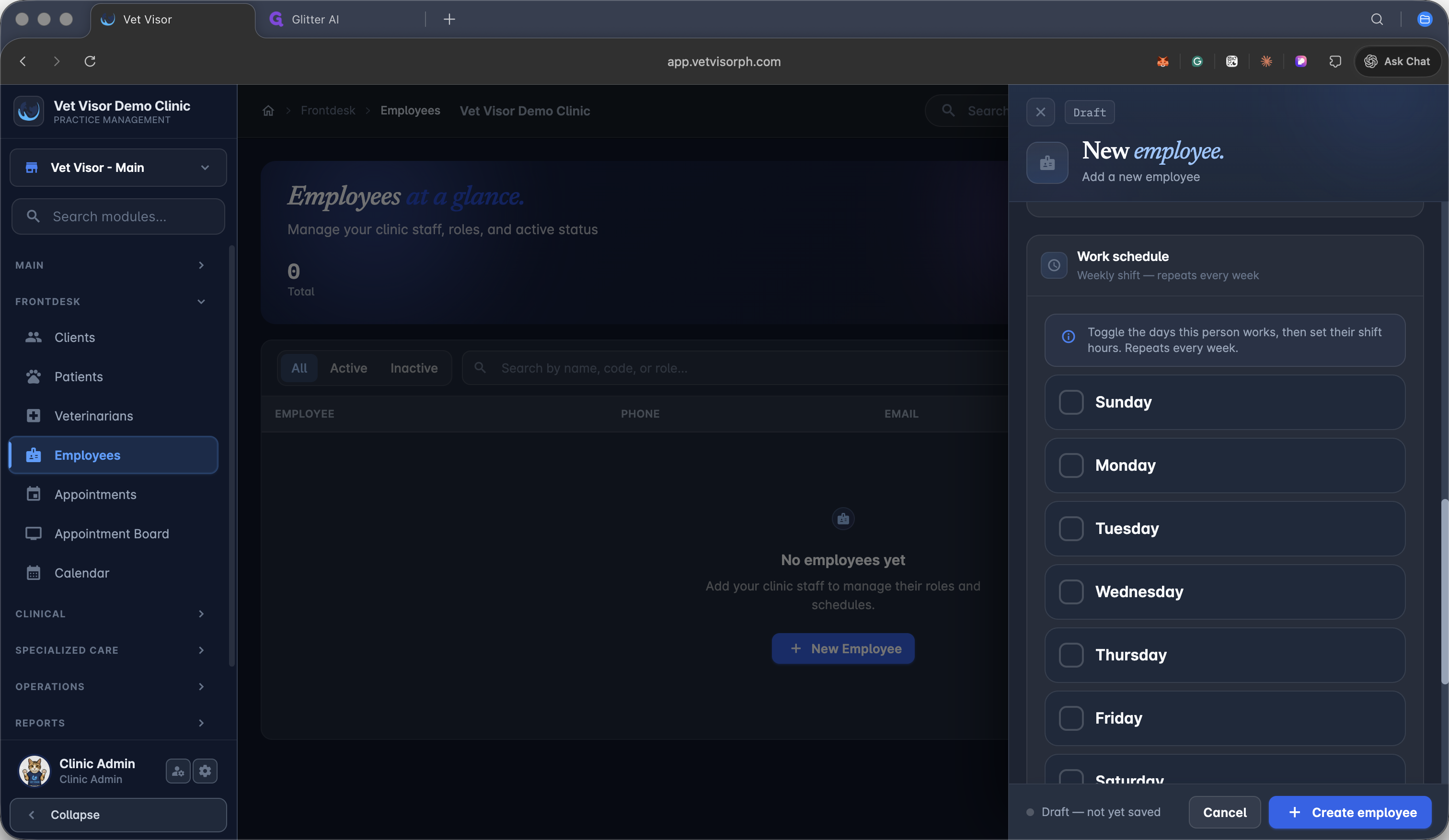Open the Clients module icon
Image resolution: width=1449 pixels, height=840 pixels.
pyautogui.click(x=34, y=337)
